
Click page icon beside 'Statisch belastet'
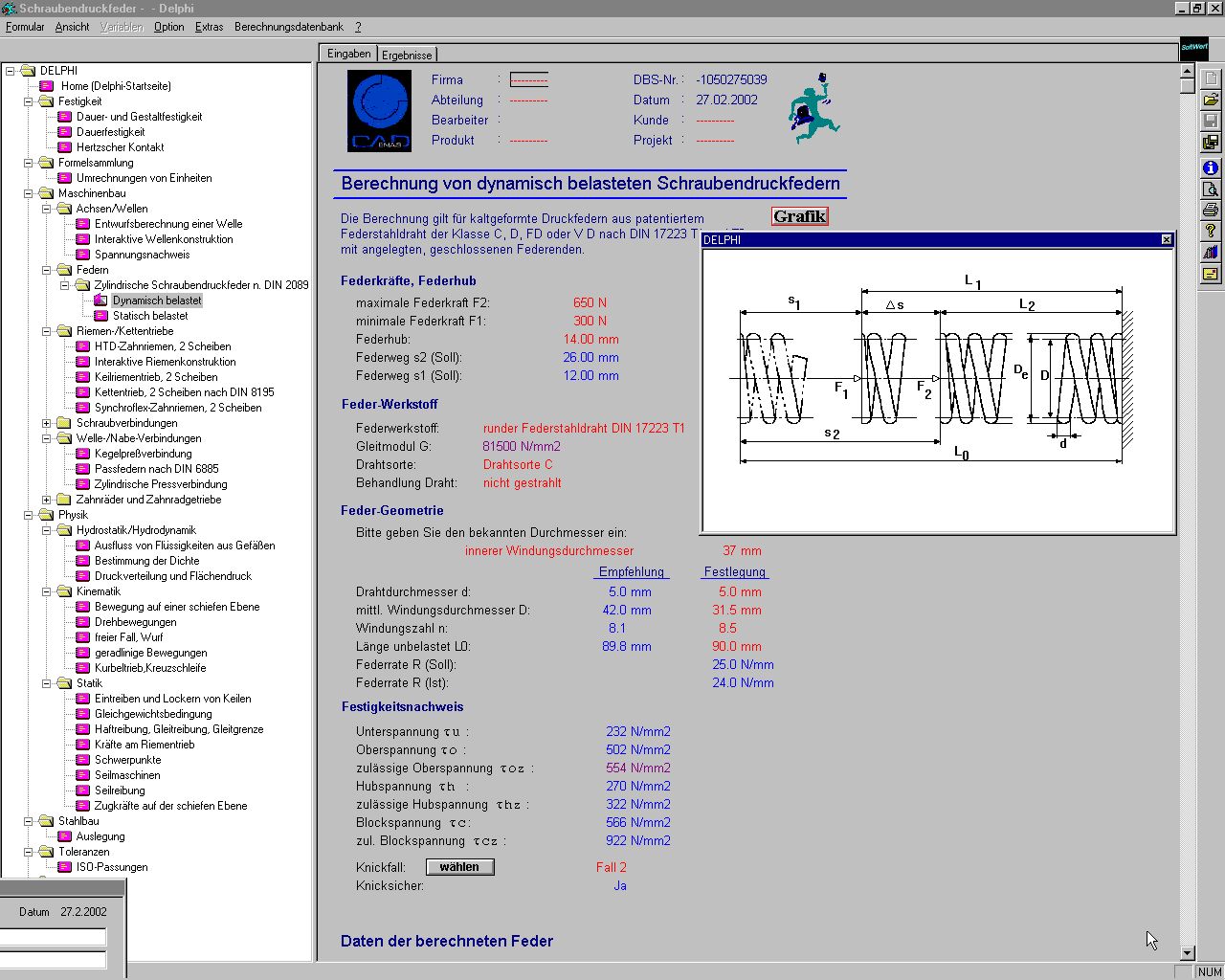pos(101,316)
